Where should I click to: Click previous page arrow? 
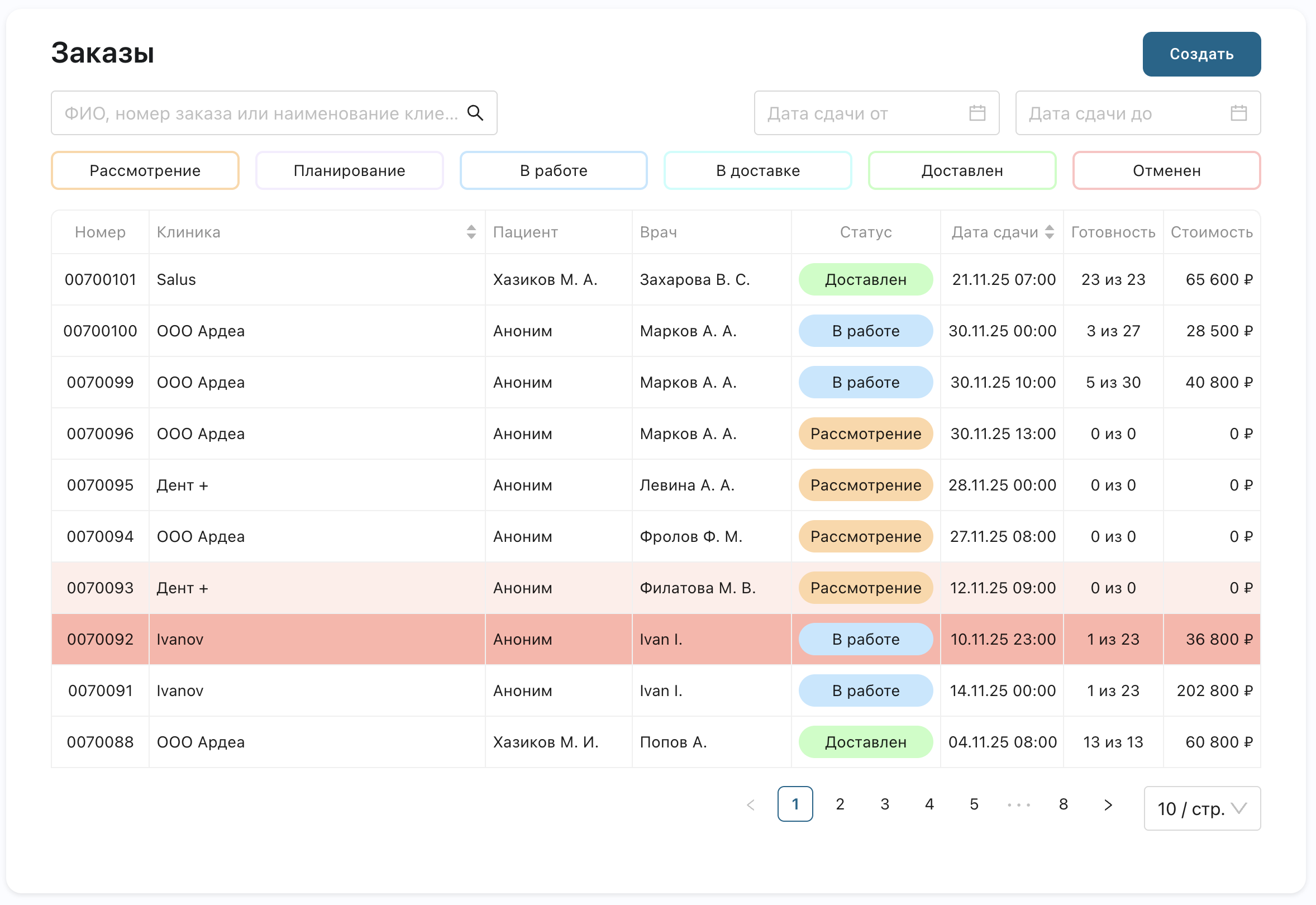tap(750, 804)
